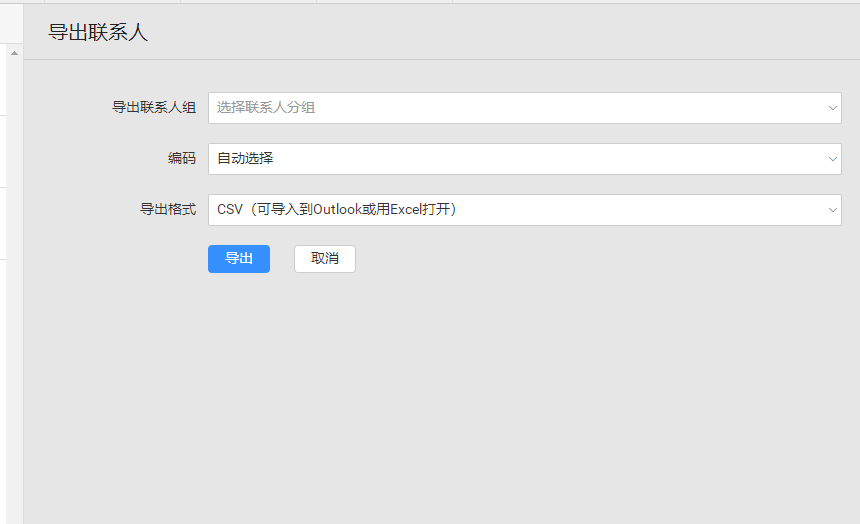Click the divider line under 导出联系人 title
Viewport: 860px width, 524px height.
(x=440, y=60)
